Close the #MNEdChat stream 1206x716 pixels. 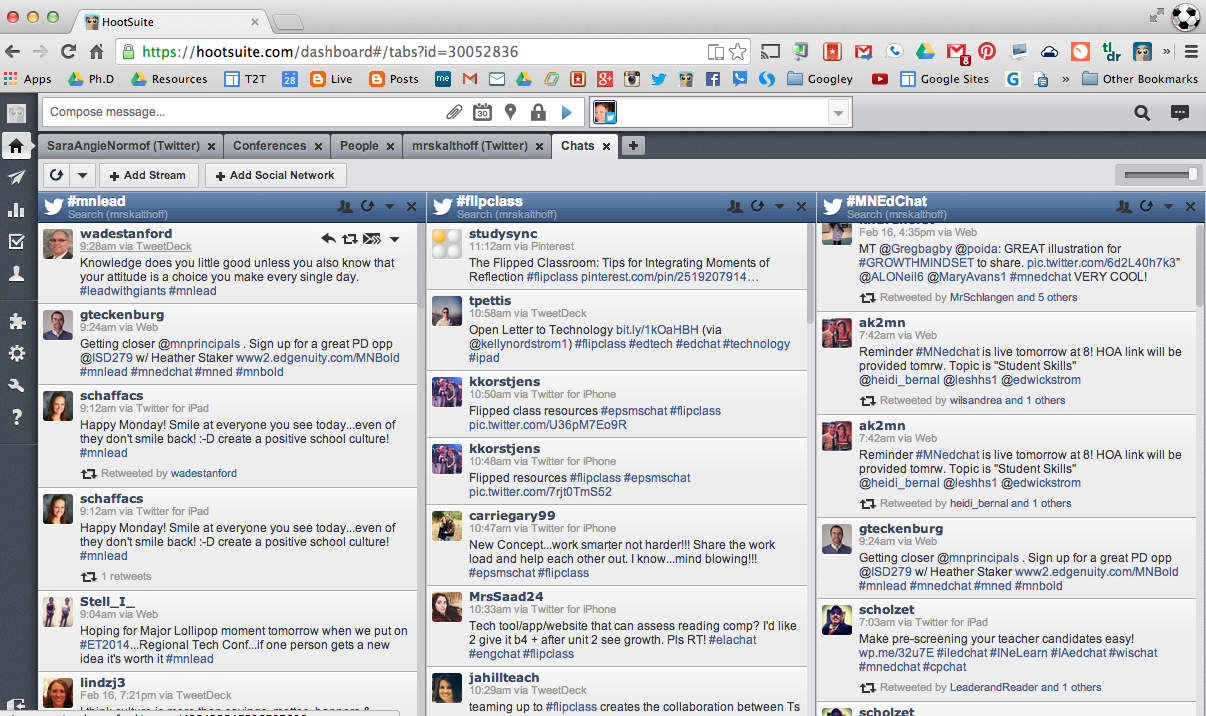(x=1190, y=207)
